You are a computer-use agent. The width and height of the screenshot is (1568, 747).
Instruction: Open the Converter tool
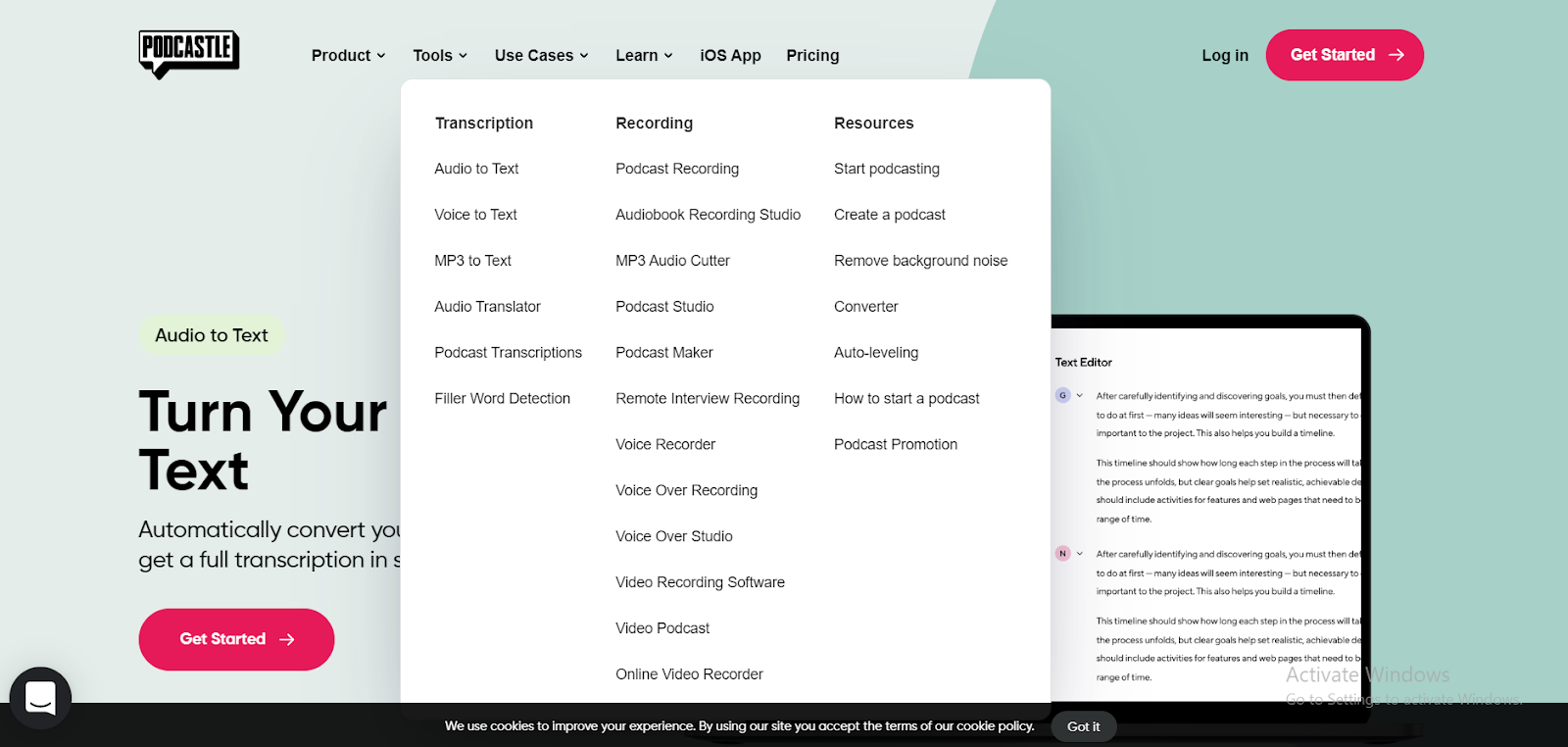(x=865, y=307)
